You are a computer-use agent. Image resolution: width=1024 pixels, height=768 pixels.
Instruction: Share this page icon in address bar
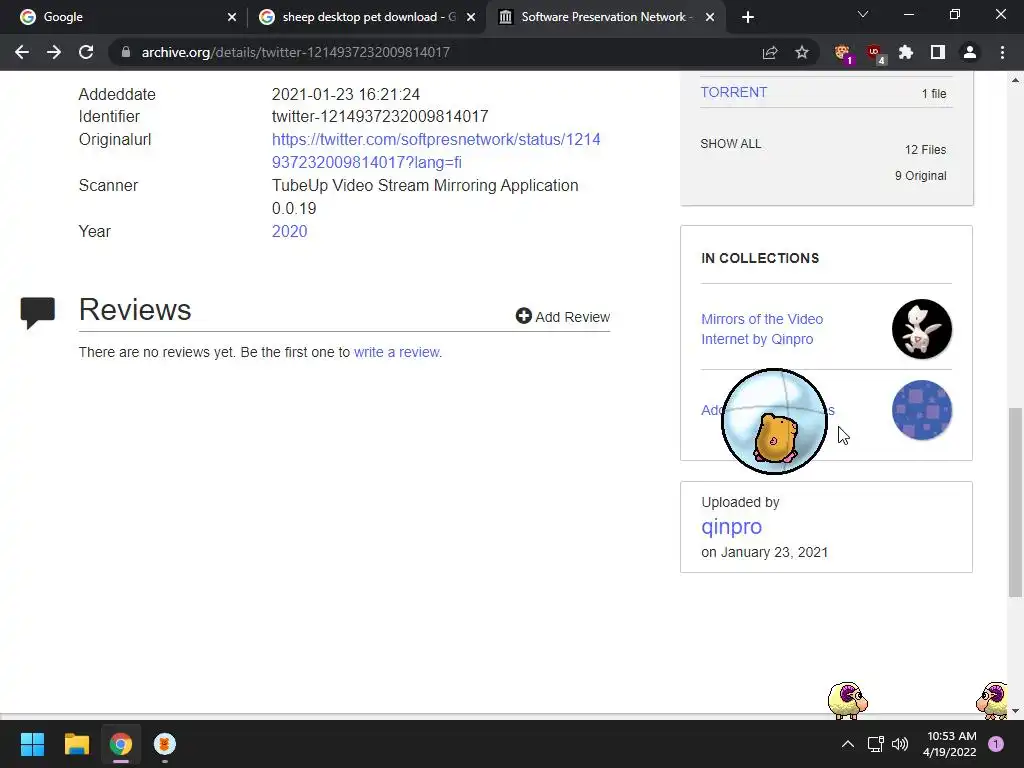tap(770, 52)
